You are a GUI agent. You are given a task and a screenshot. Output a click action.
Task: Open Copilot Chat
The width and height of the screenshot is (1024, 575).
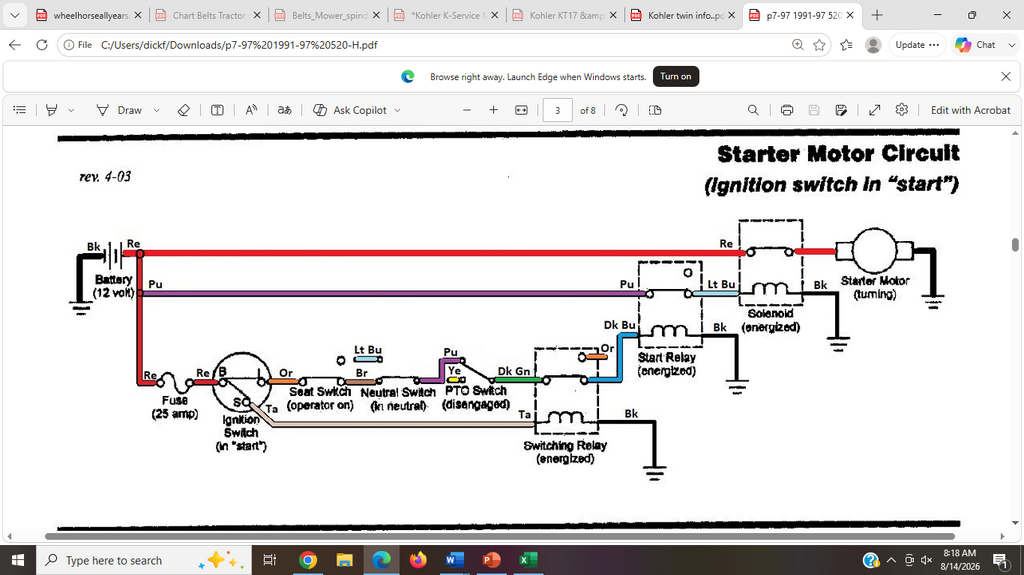point(976,44)
